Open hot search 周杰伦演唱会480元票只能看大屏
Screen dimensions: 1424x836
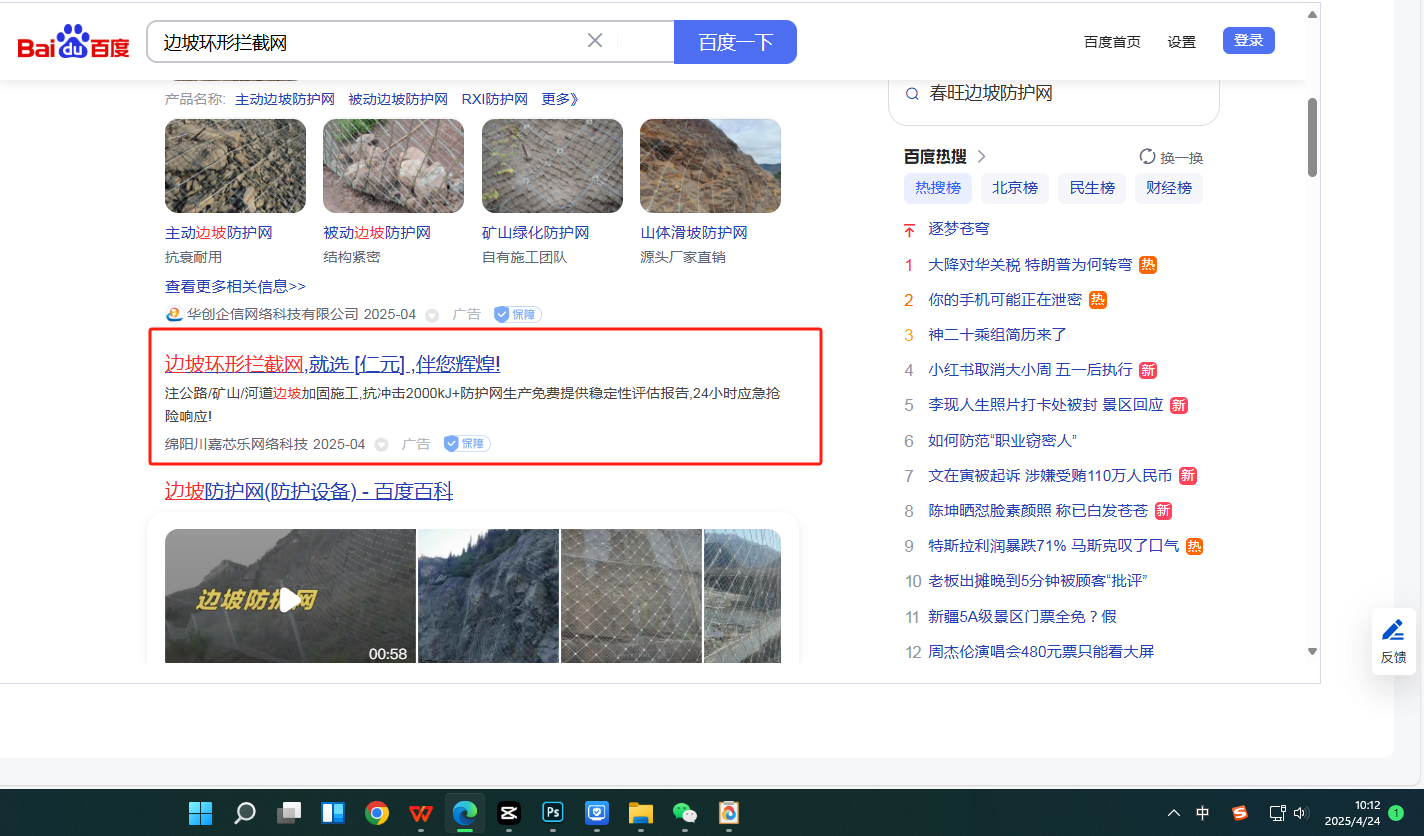1041,652
